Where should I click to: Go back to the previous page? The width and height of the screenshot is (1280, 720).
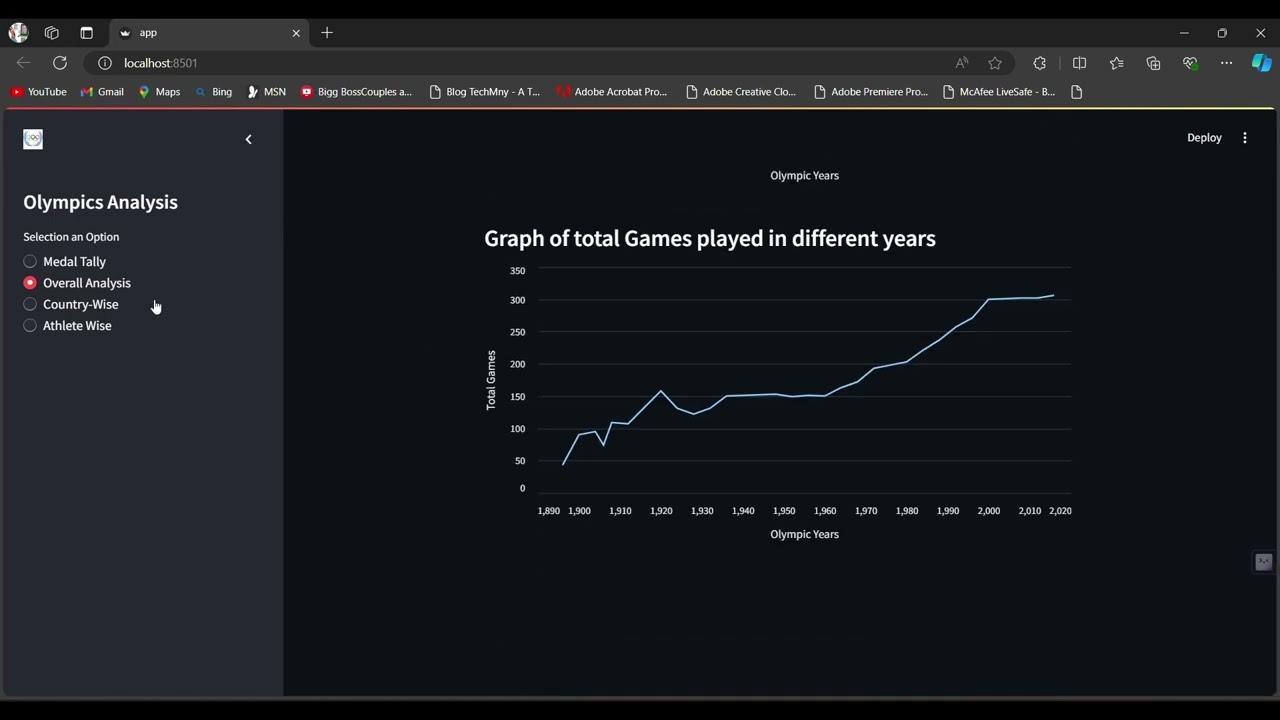(x=23, y=63)
